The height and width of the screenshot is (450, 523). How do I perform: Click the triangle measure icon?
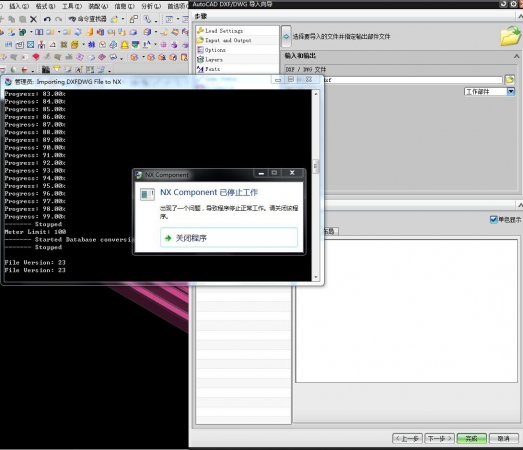click(53, 44)
